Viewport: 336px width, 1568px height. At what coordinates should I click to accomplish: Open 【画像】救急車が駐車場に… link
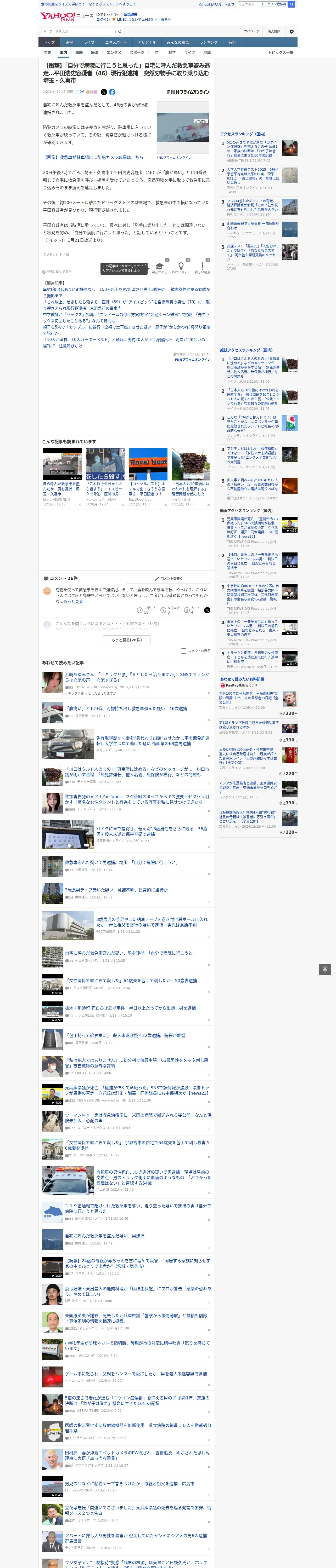[x=93, y=157]
